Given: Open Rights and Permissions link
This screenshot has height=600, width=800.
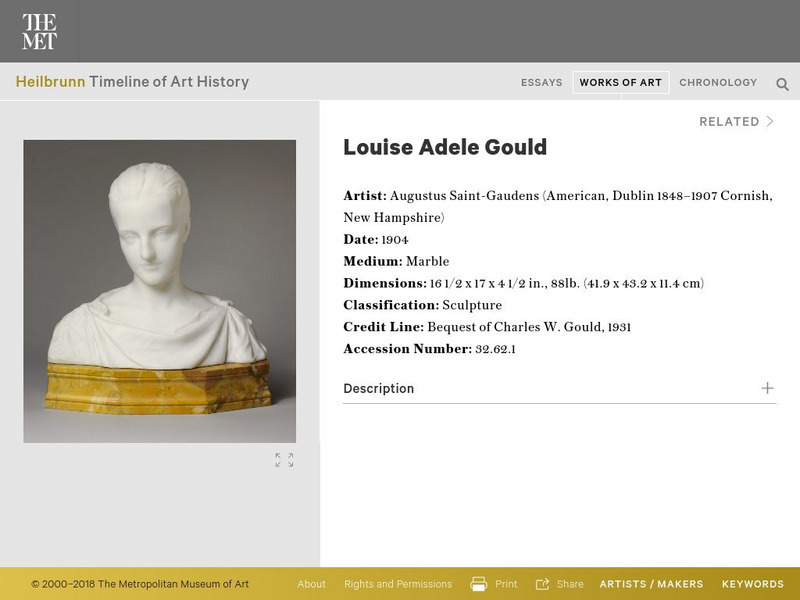Looking at the screenshot, I should pos(398,584).
